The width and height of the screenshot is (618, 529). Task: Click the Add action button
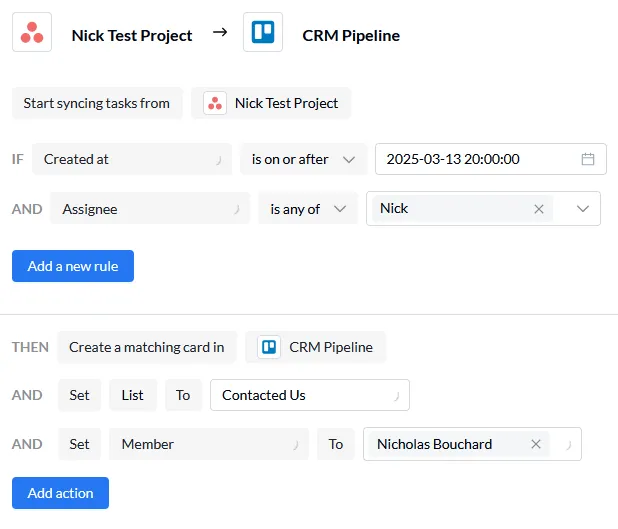click(60, 493)
